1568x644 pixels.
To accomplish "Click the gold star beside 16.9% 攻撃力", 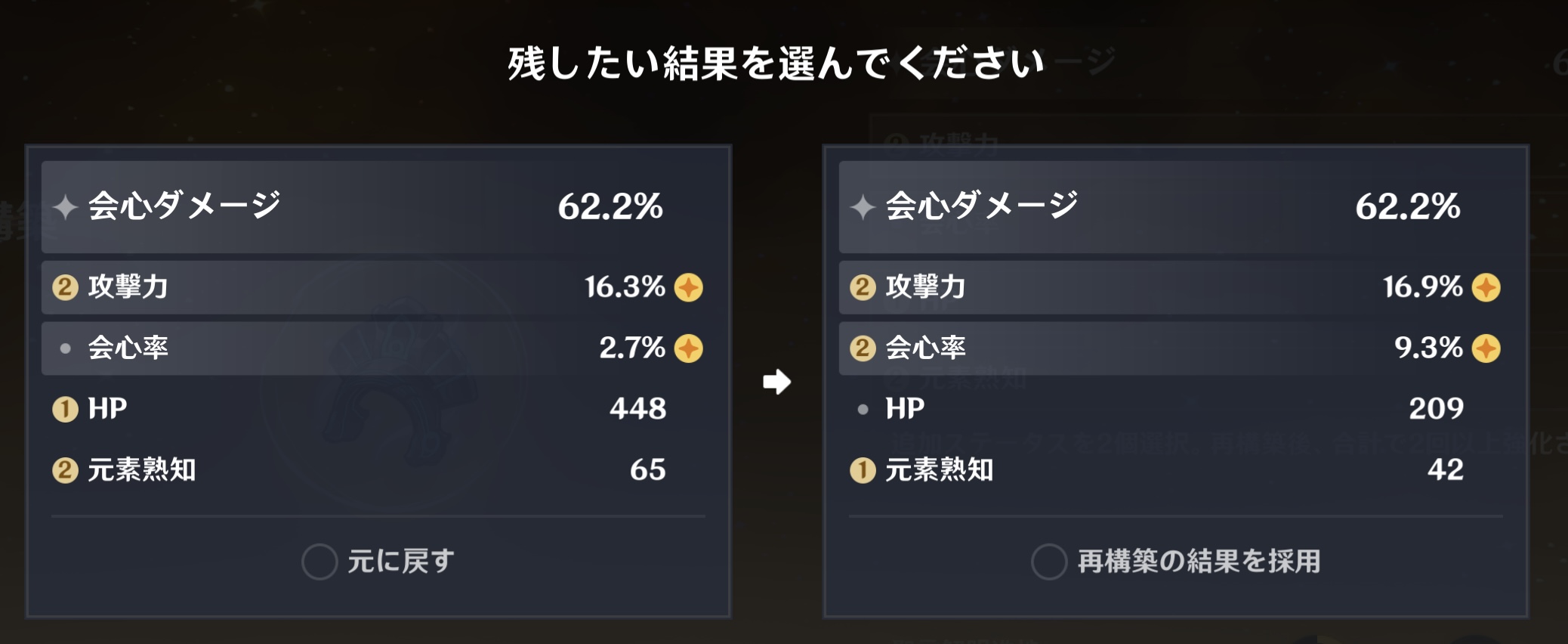I will 1486,287.
